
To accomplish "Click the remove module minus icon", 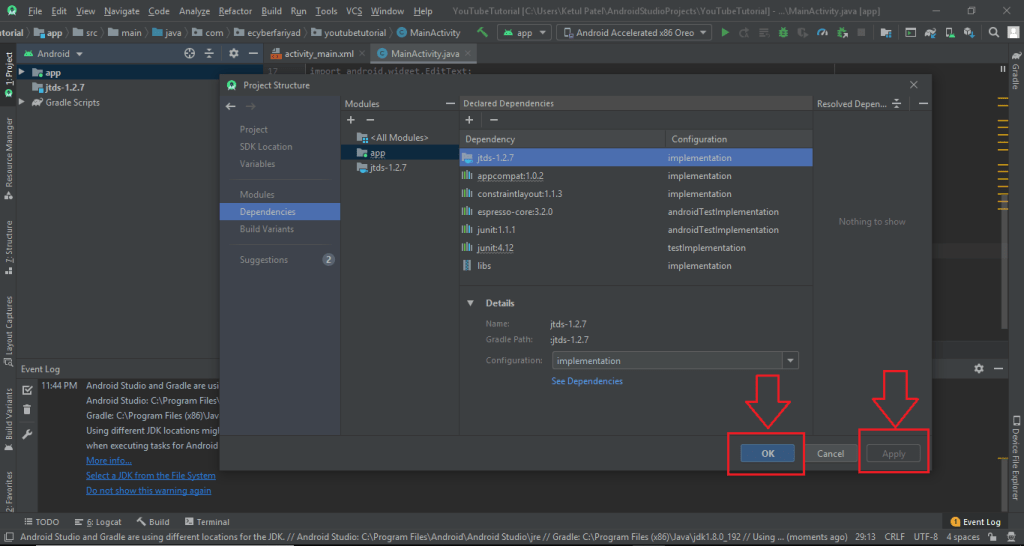I will (370, 120).
